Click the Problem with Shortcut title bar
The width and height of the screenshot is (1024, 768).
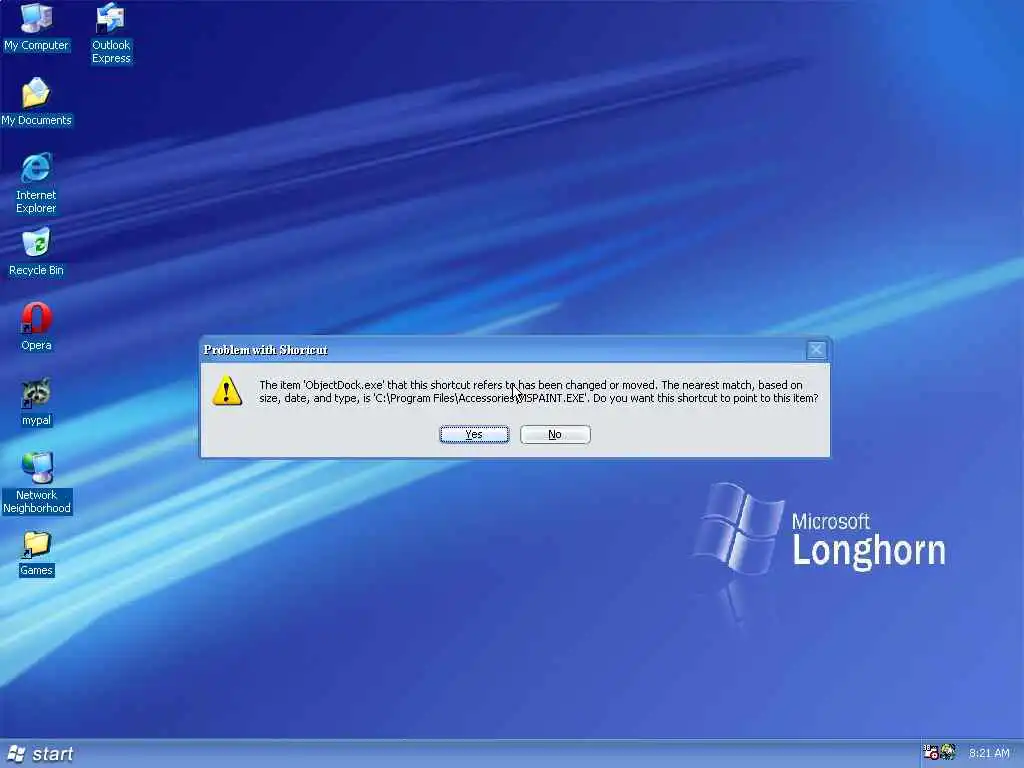(503, 350)
